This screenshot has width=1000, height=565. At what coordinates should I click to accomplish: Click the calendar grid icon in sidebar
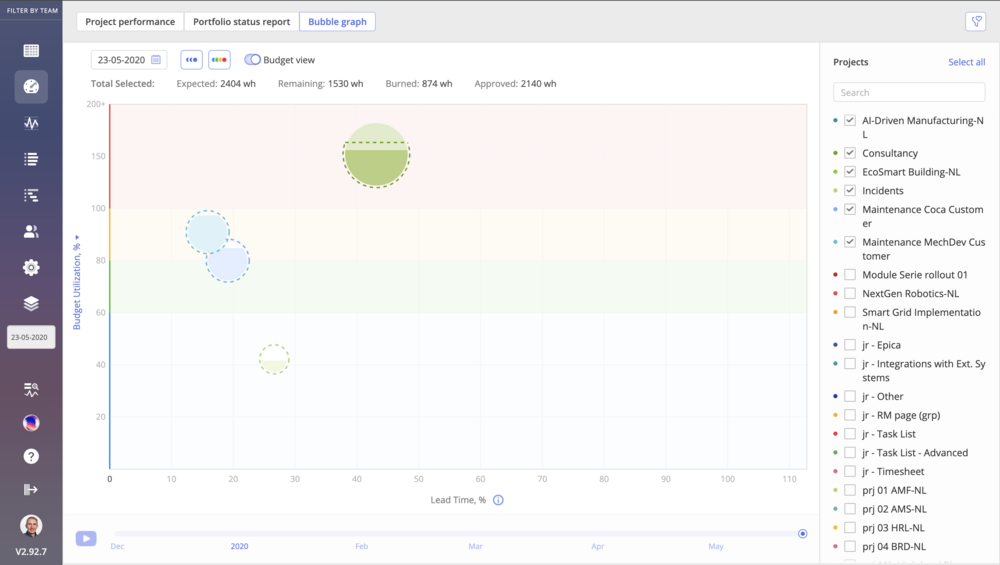tap(31, 51)
